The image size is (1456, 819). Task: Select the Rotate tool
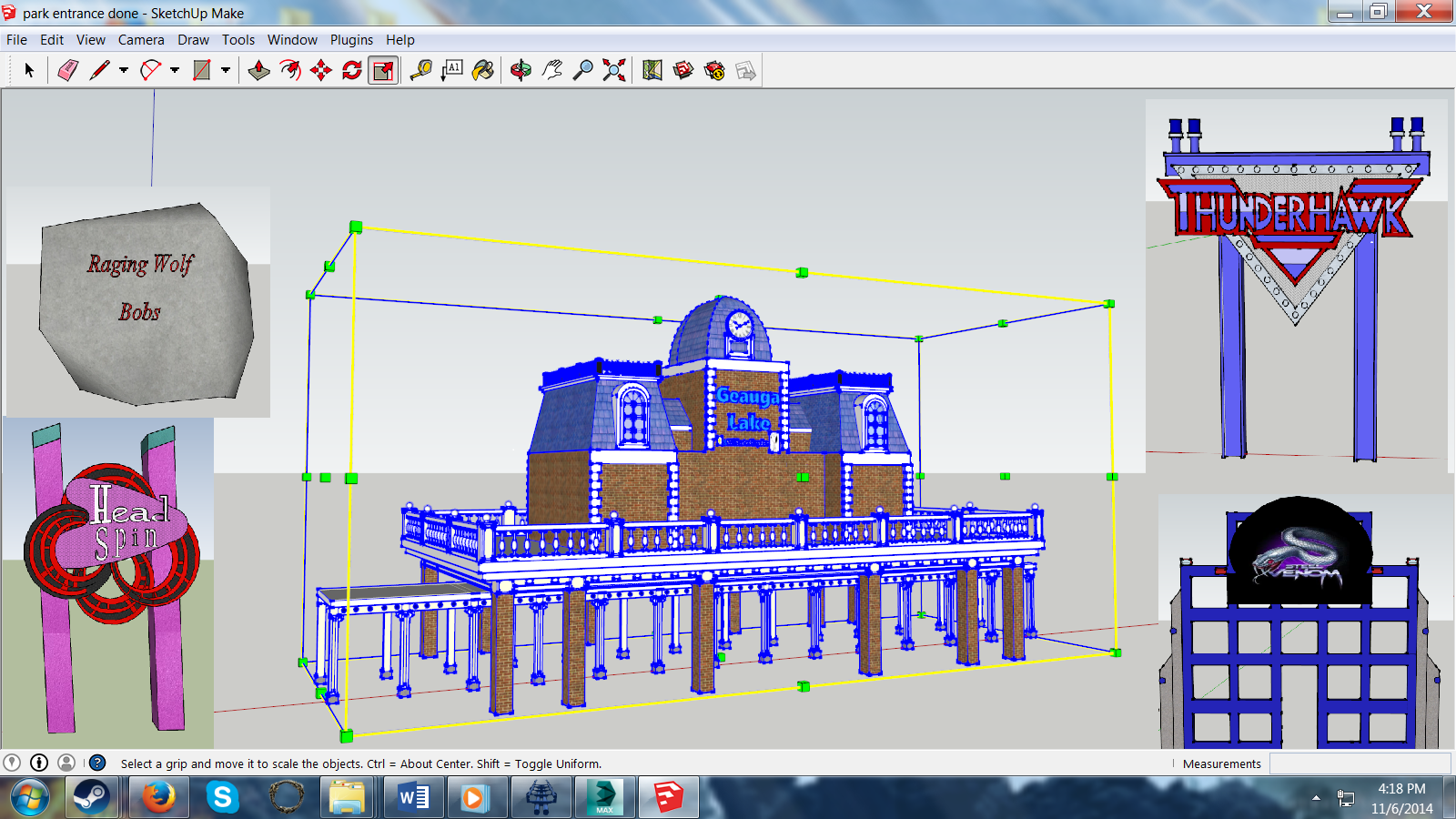click(352, 70)
